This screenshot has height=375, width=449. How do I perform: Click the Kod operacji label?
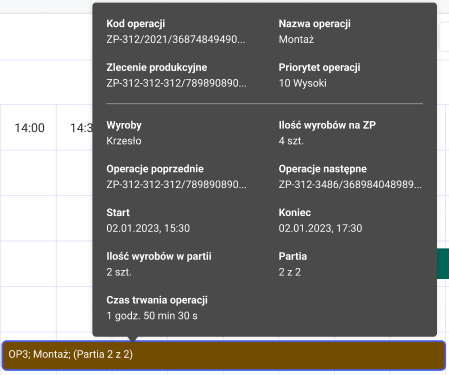click(136, 24)
